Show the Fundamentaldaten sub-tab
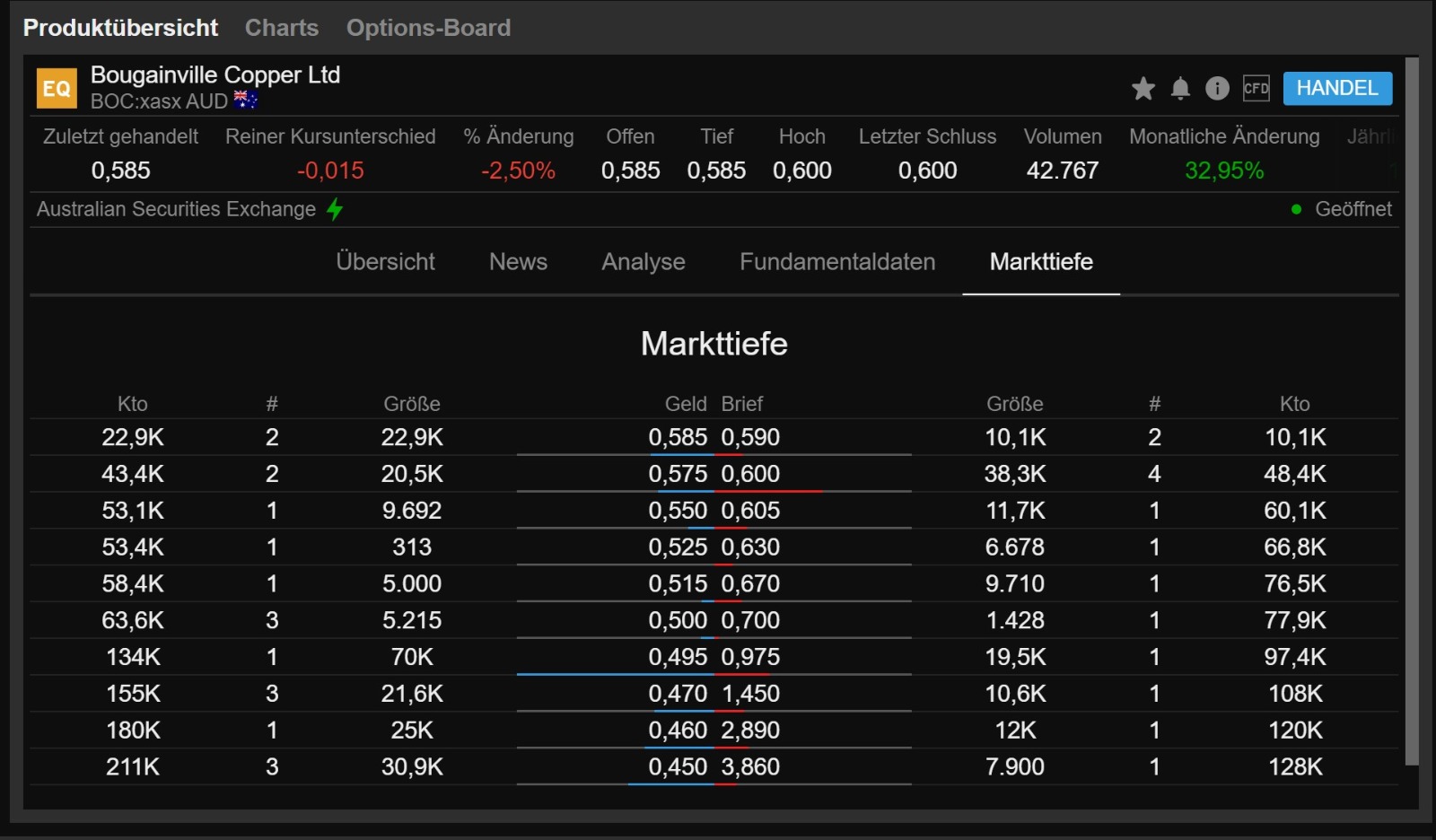1436x840 pixels. (x=837, y=262)
